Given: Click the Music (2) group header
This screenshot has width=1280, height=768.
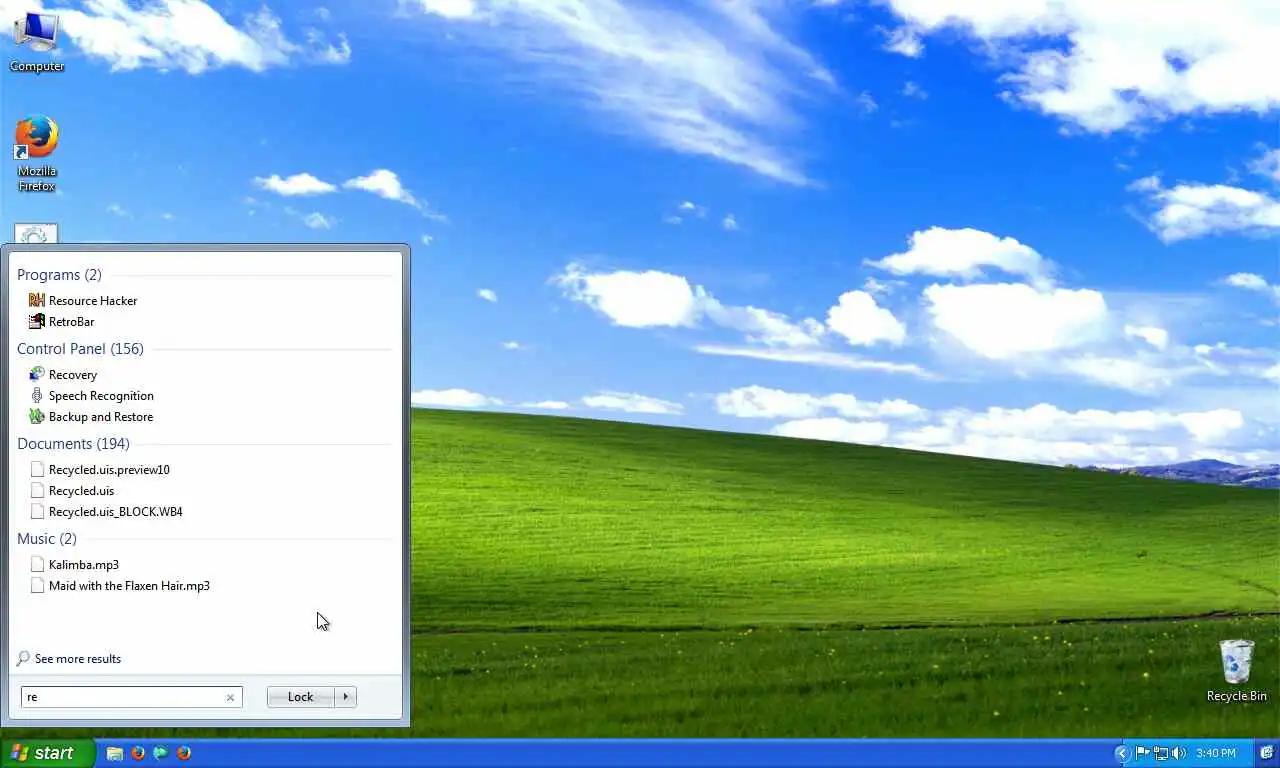Looking at the screenshot, I should [x=46, y=538].
